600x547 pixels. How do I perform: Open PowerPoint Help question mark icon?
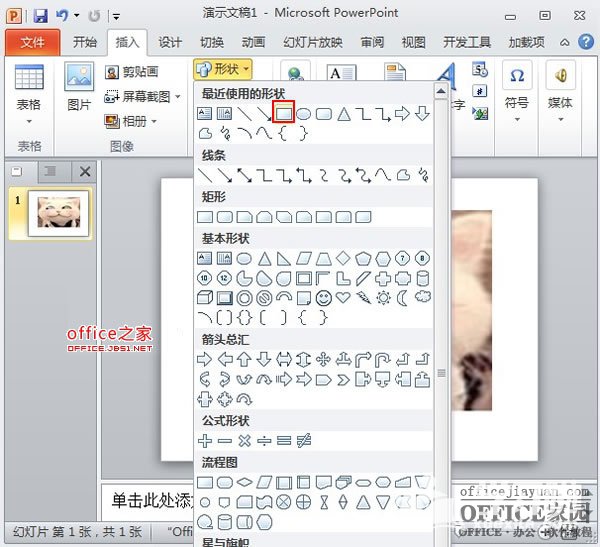(586, 41)
